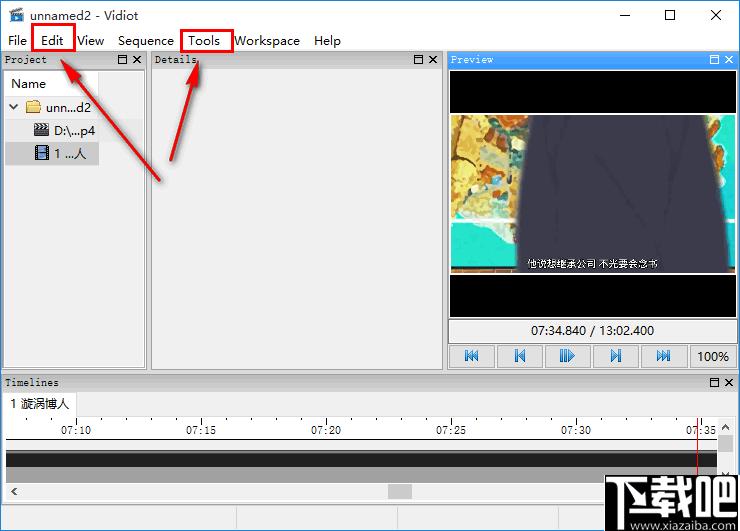
Task: Select the sequence item ending in 人
Action: point(70,153)
